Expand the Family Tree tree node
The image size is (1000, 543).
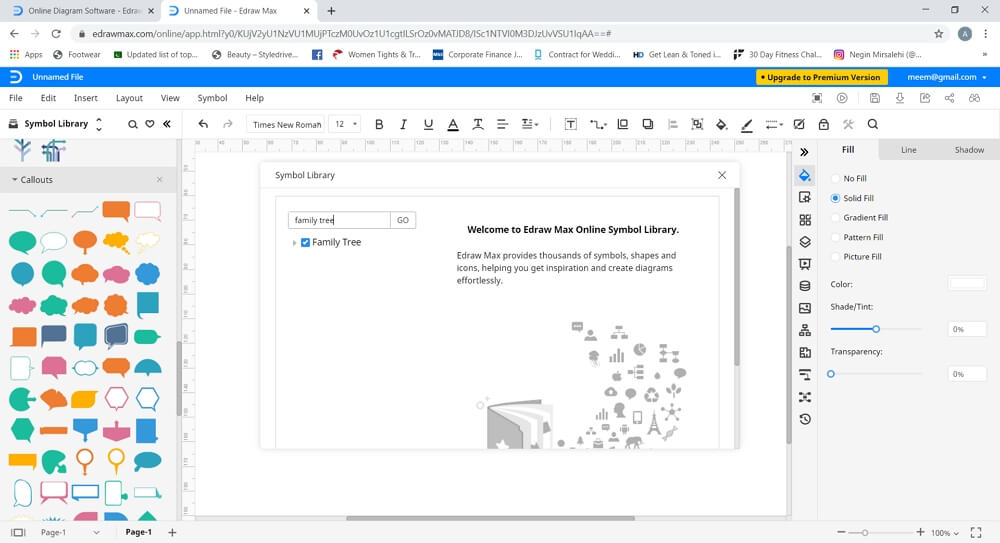coord(294,242)
